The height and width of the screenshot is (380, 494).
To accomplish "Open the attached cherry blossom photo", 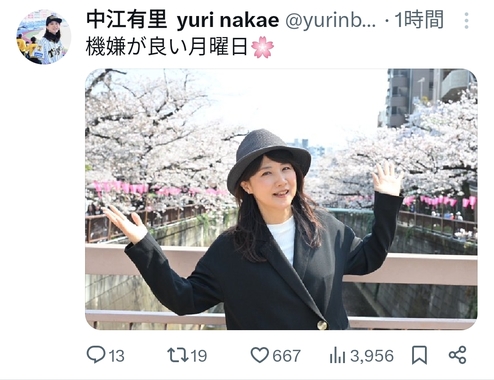I will coord(281,199).
